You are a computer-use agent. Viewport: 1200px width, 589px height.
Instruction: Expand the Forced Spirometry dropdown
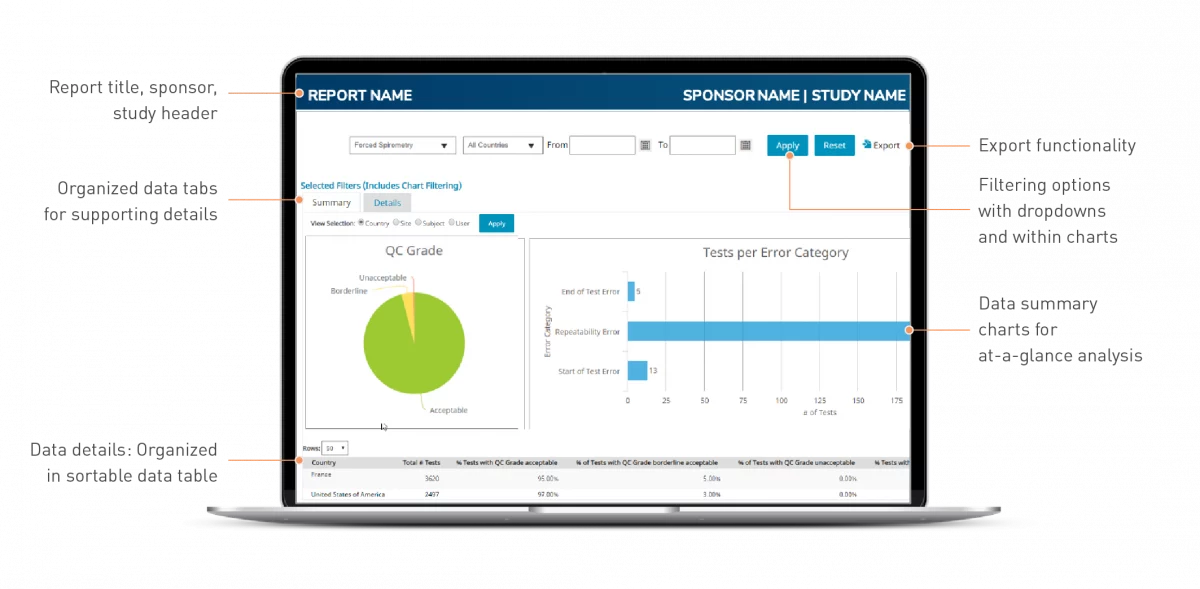click(x=402, y=146)
